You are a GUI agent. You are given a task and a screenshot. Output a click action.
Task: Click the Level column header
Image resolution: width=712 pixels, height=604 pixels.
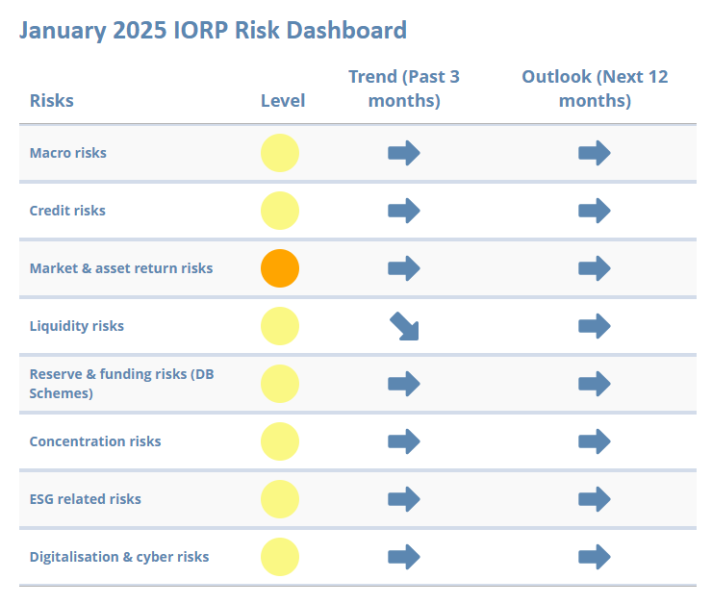click(282, 100)
